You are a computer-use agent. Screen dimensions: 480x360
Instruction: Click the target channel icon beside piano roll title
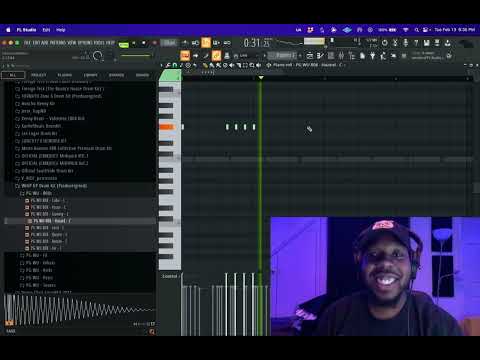(x=269, y=65)
